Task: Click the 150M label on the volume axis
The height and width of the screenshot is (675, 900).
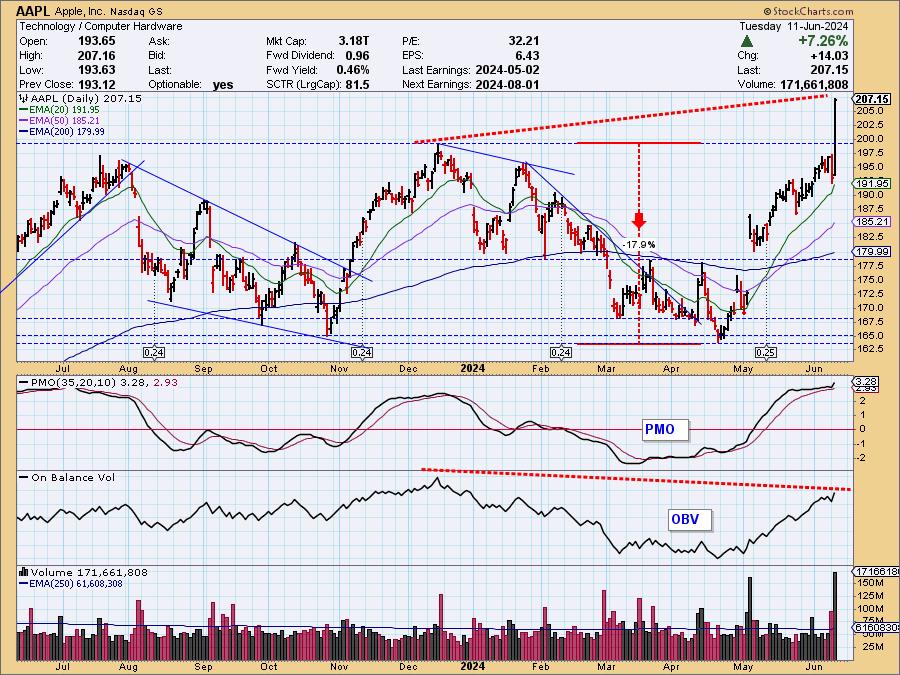Action: pyautogui.click(x=871, y=583)
